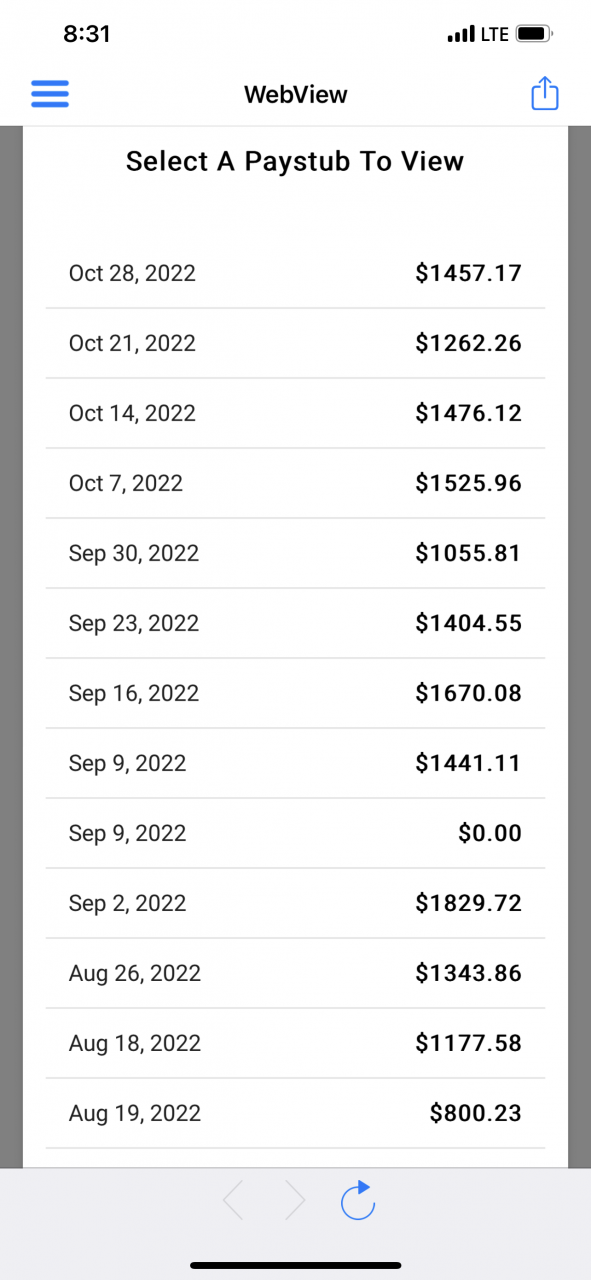The width and height of the screenshot is (591, 1280).
Task: Open the Aug 19, 2022 paystub
Action: (x=295, y=1113)
